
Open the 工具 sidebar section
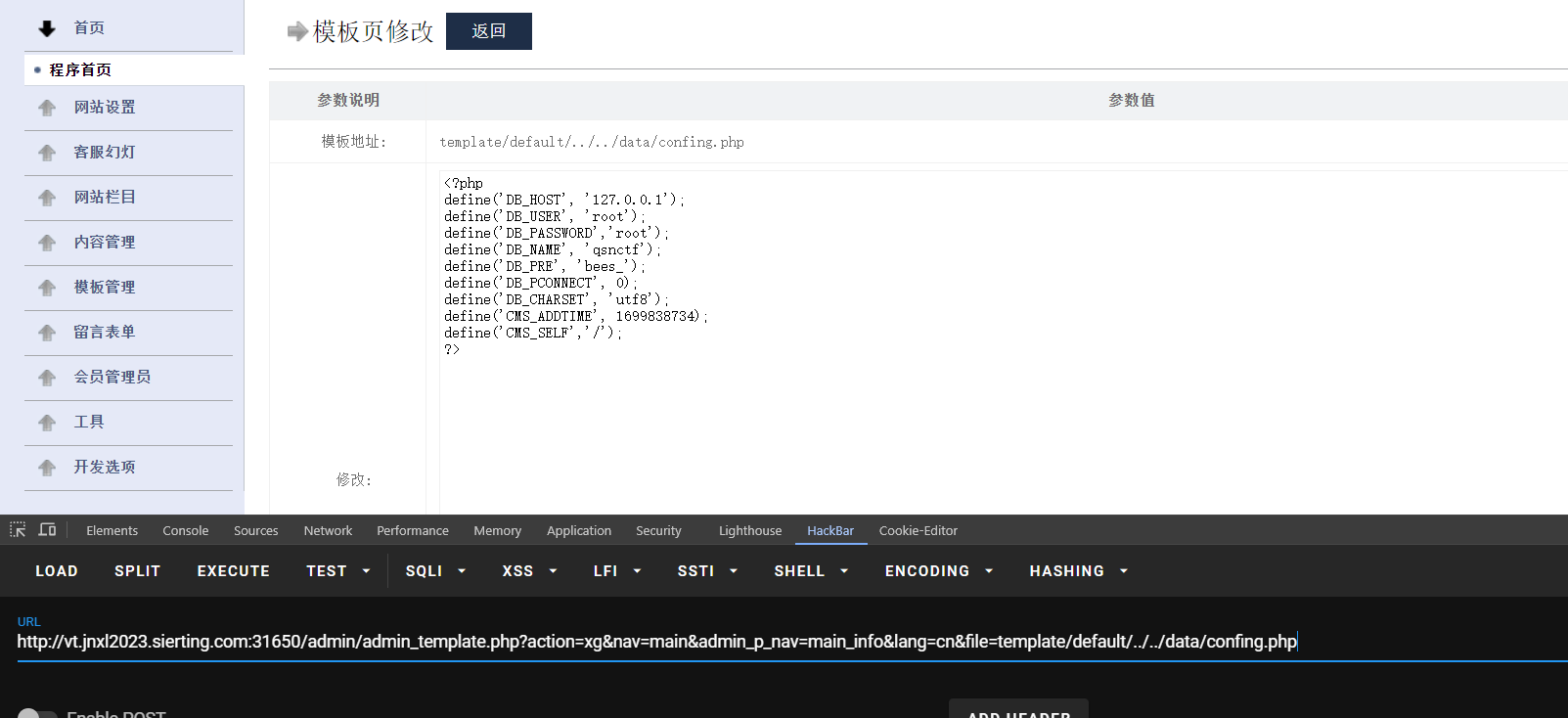point(89,423)
